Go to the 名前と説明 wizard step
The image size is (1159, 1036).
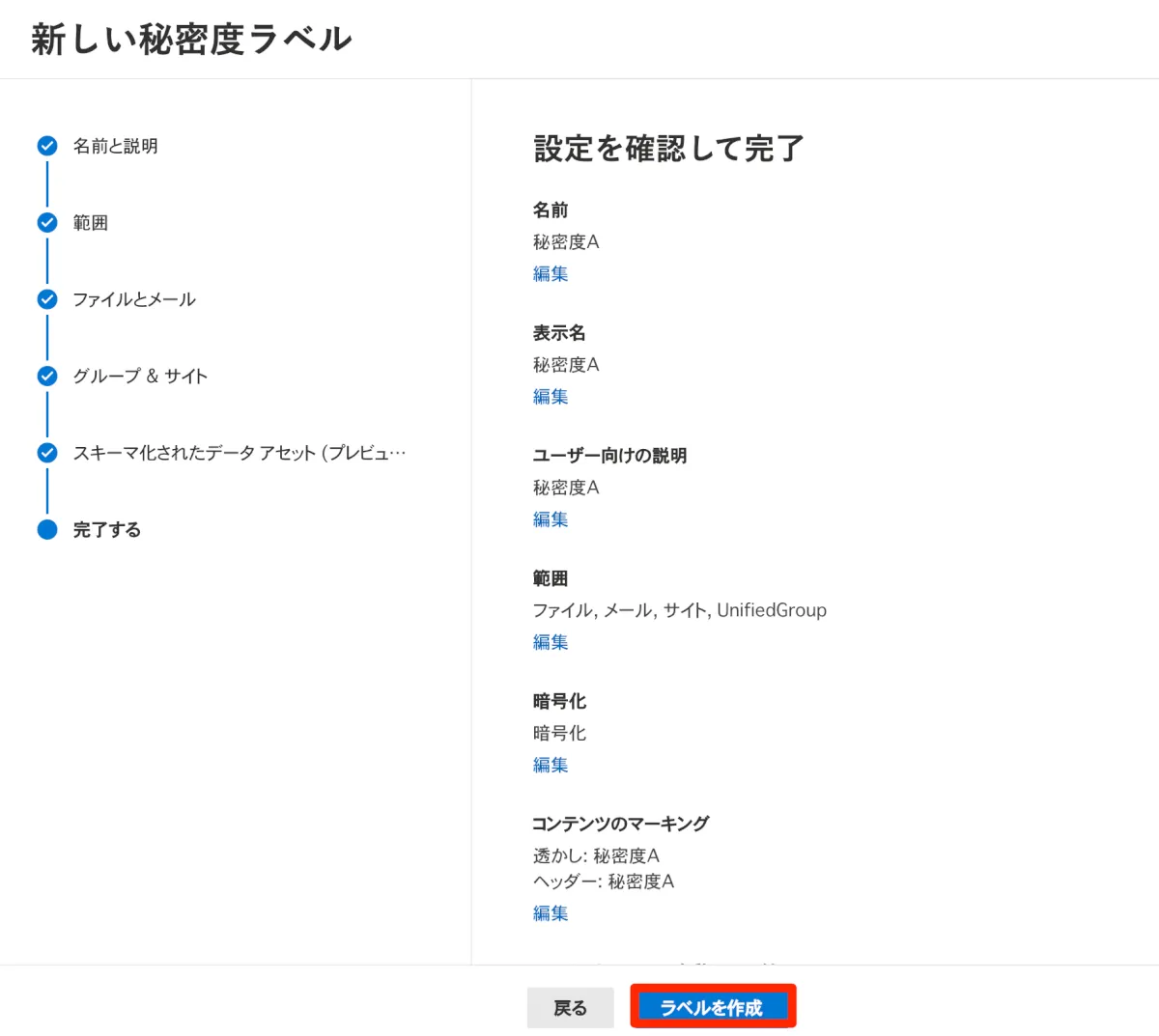tap(115, 146)
